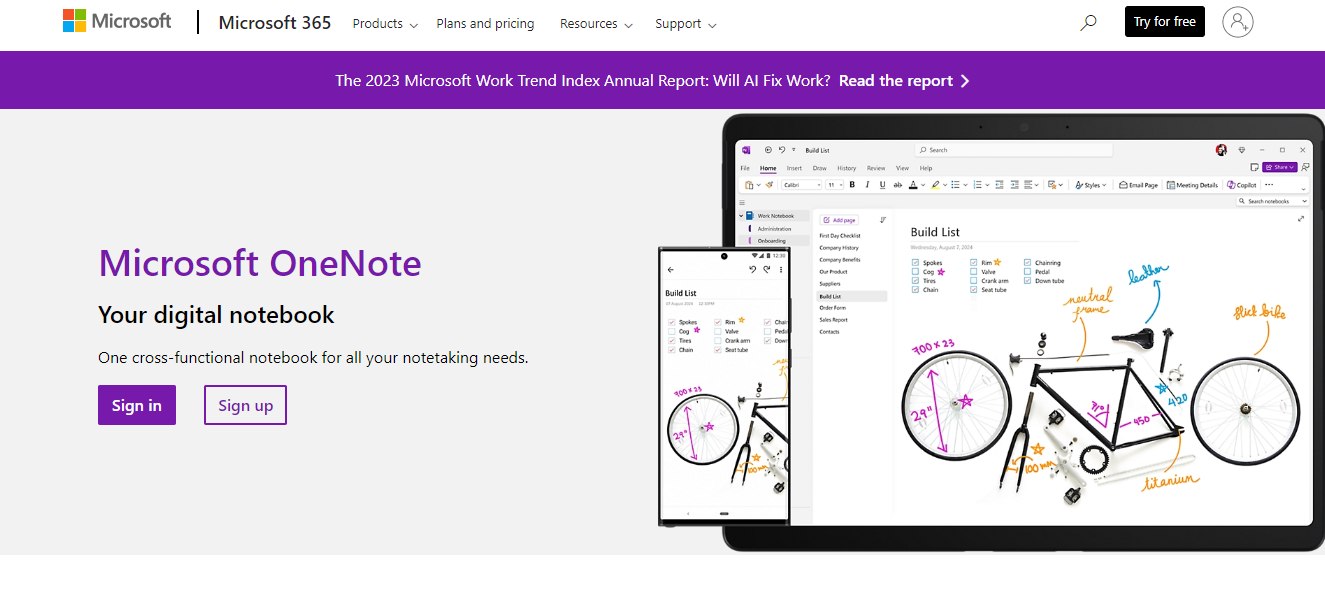
Task: Apply Bold from the tablet ribbon
Action: tap(852, 185)
